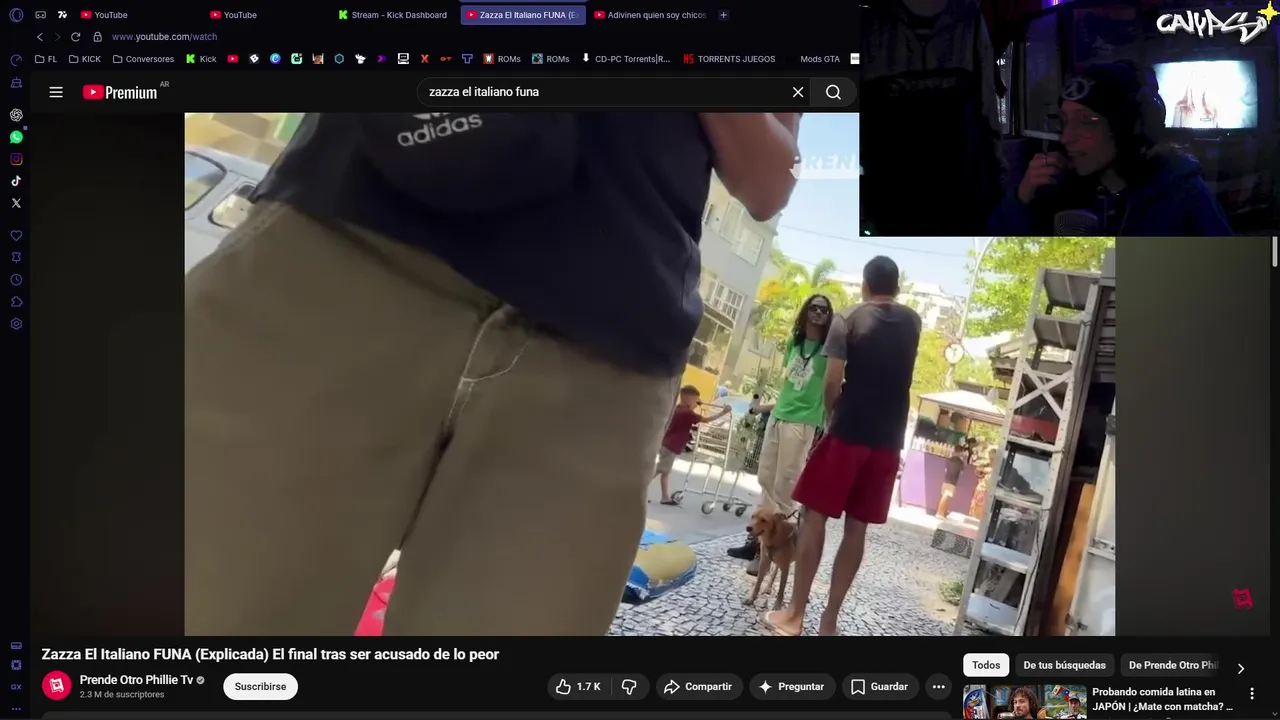Go back with the browser back arrow
The image size is (1280, 720).
(40, 37)
